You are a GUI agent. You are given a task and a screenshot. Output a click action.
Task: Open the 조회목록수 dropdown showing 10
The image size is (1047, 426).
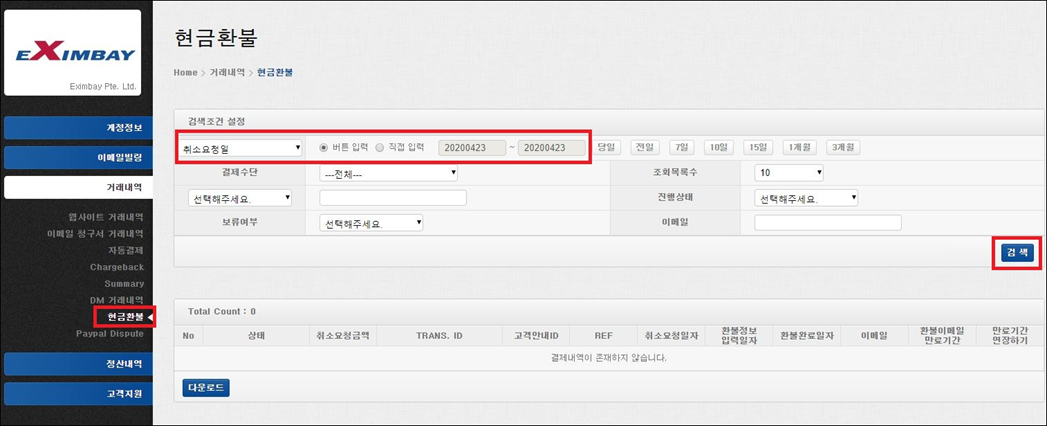point(789,173)
